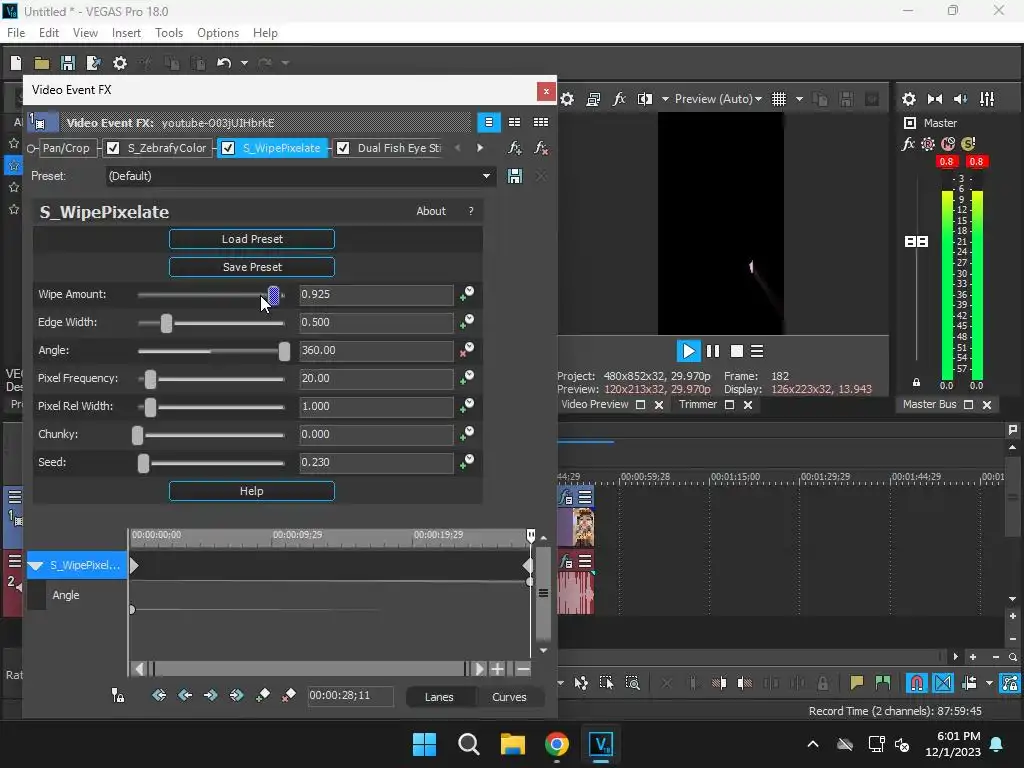
Task: Jump to the first keyframe
Action: point(159,696)
